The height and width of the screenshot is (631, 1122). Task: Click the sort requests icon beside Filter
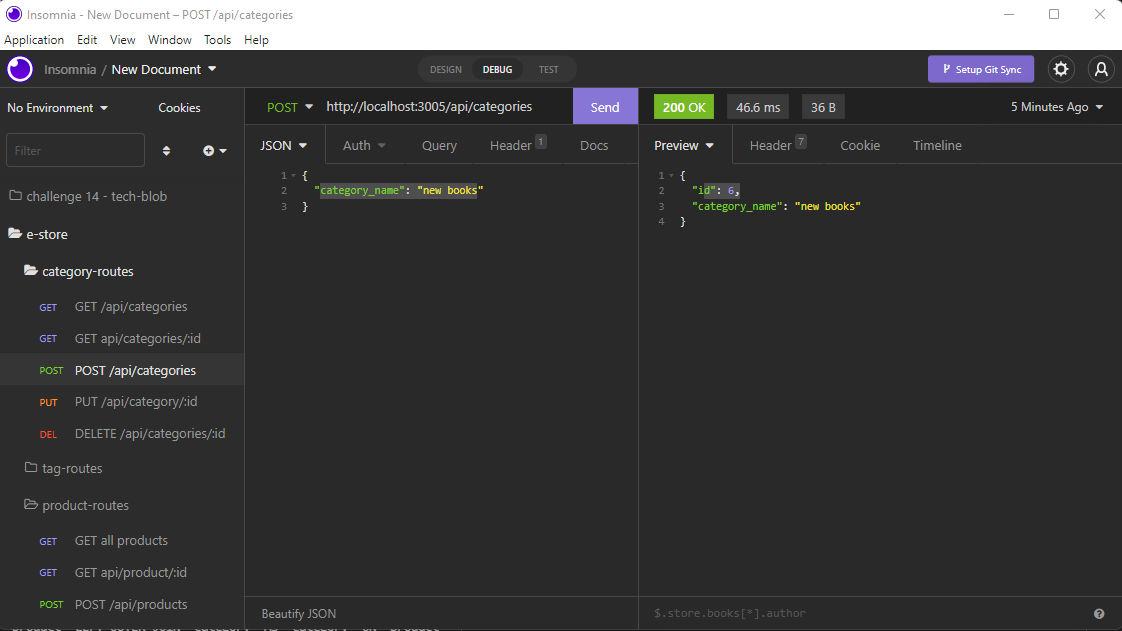(167, 149)
